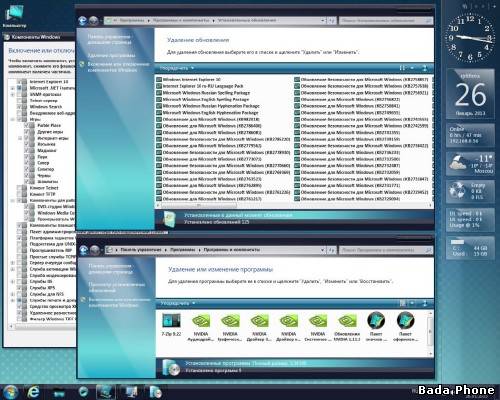Click the Internet Explorer taskbar icon
The height and width of the screenshot is (400, 500).
[x=33, y=392]
